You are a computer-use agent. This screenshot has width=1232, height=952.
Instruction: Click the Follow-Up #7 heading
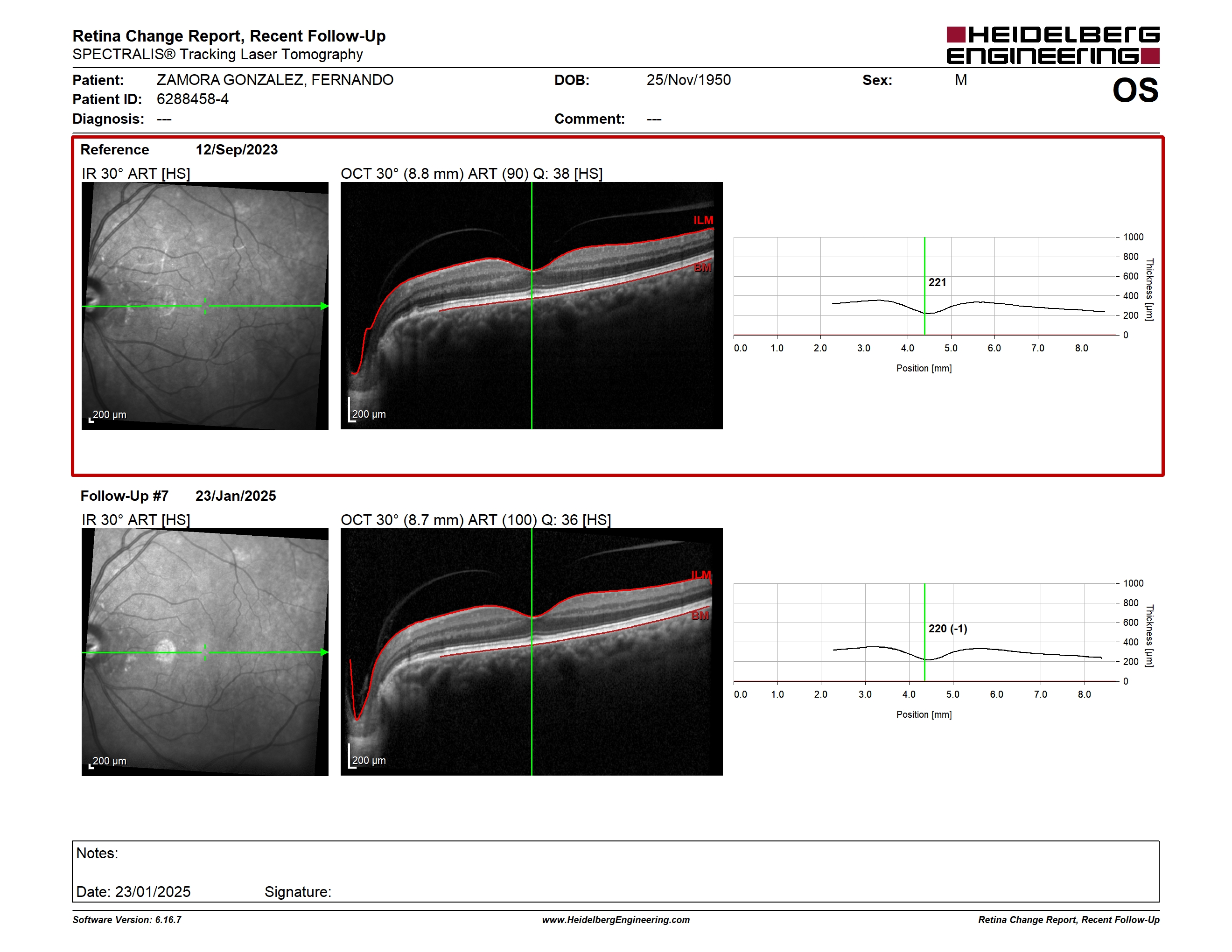(x=124, y=496)
